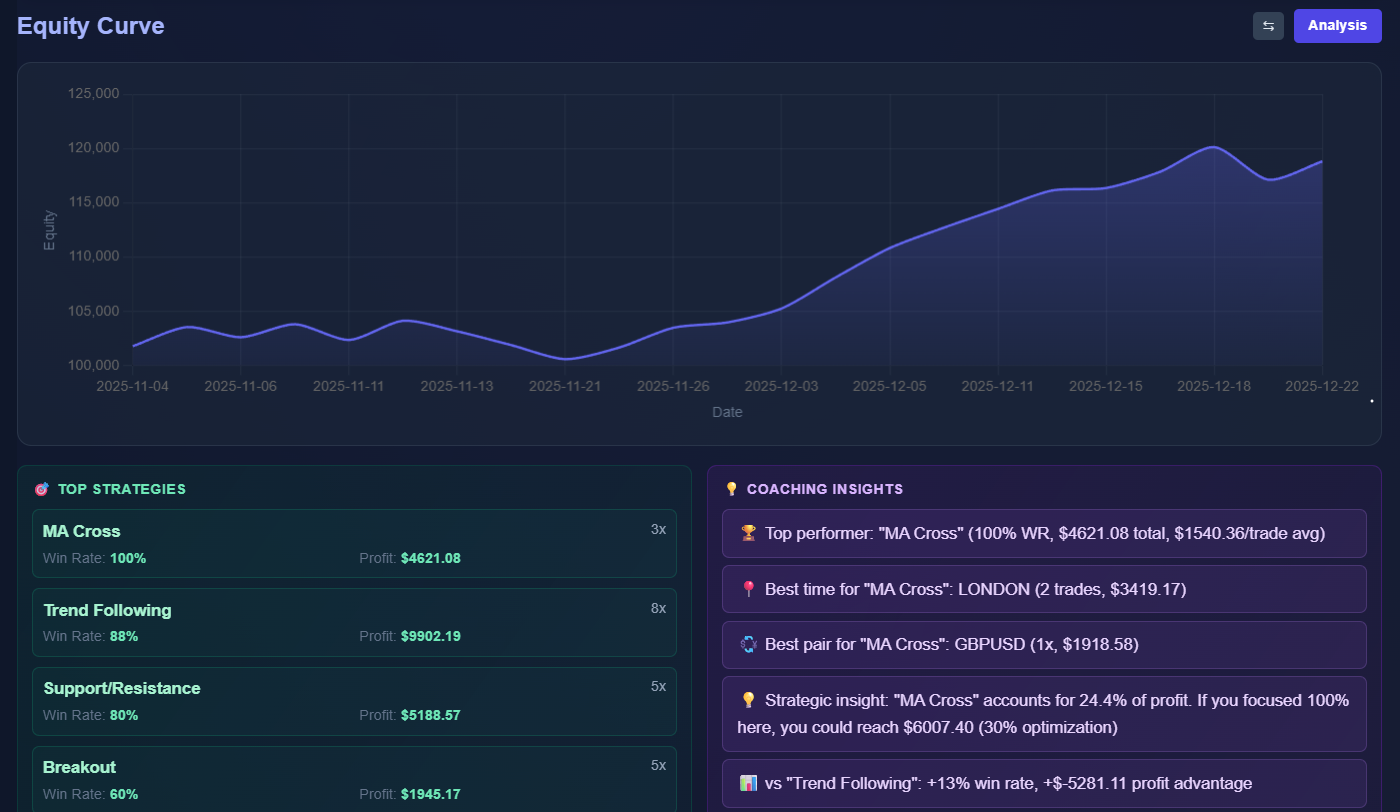Click the cycle icon in Best pair insight
1400x812 pixels.
coord(748,646)
